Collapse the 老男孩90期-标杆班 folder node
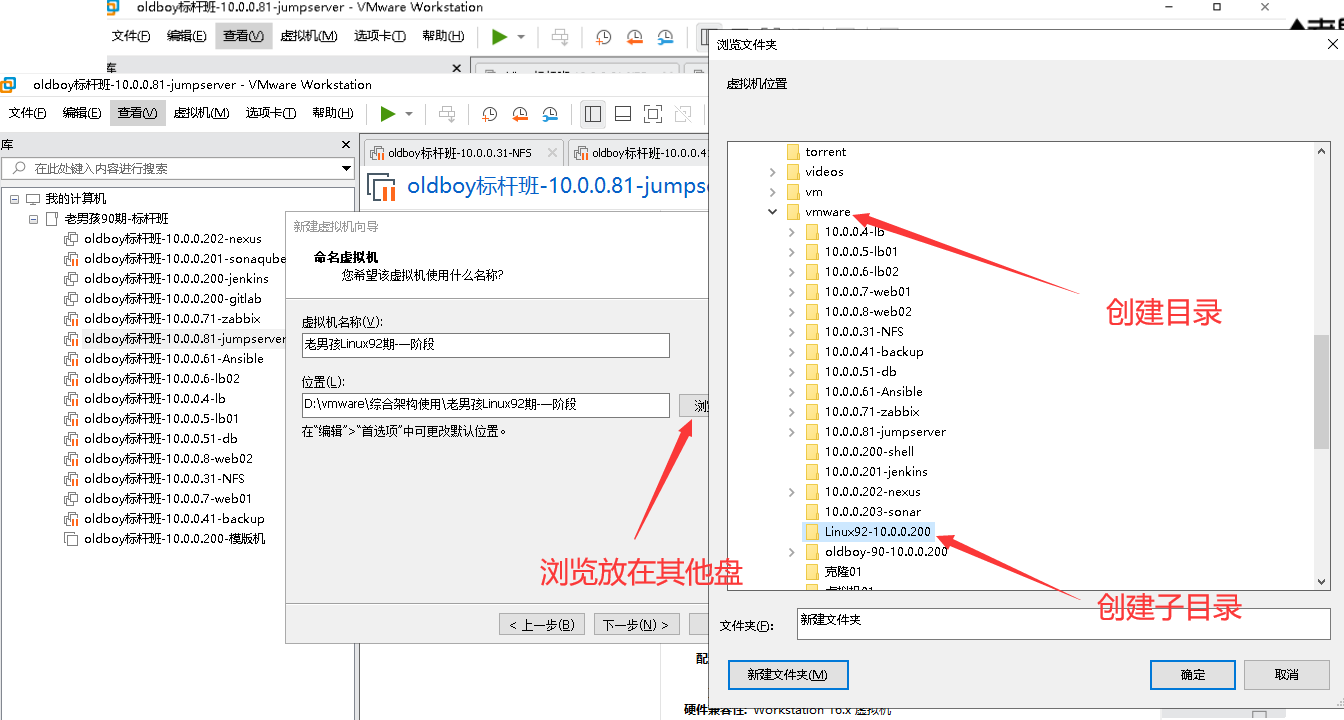Viewport: 1344px width, 720px height. [x=33, y=219]
